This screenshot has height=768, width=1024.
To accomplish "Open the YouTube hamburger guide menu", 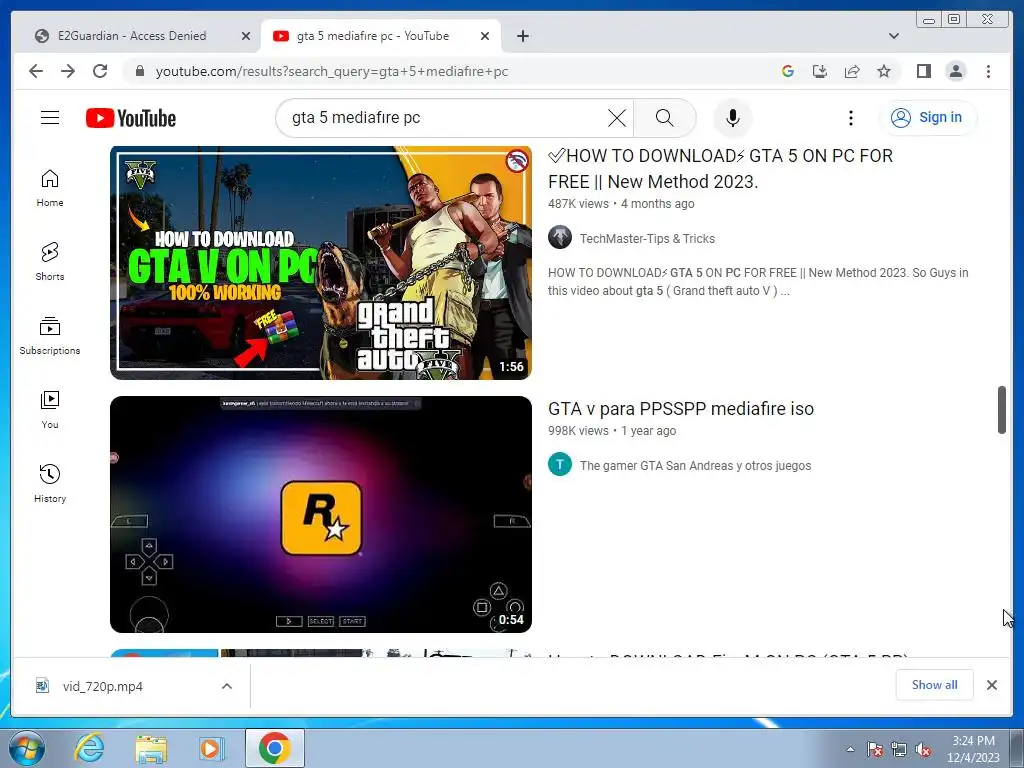I will 50,118.
